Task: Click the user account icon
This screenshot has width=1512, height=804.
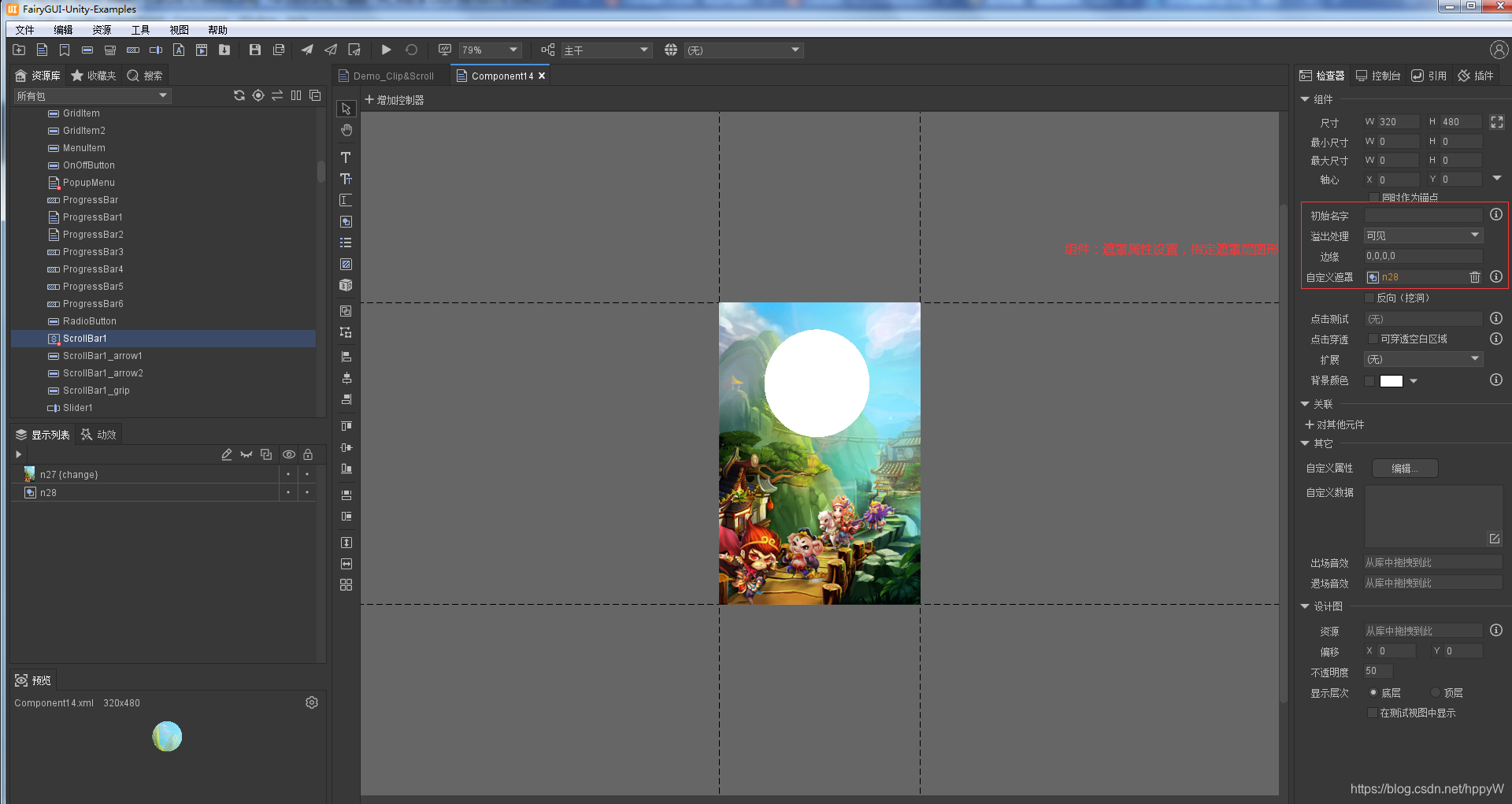Action: [1499, 50]
